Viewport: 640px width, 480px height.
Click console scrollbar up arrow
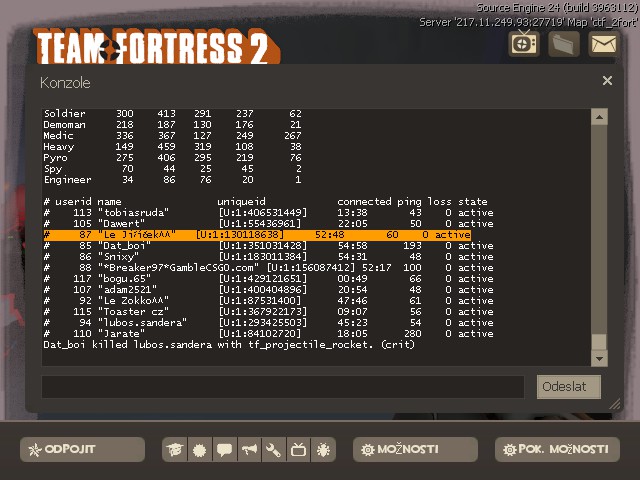(599, 117)
